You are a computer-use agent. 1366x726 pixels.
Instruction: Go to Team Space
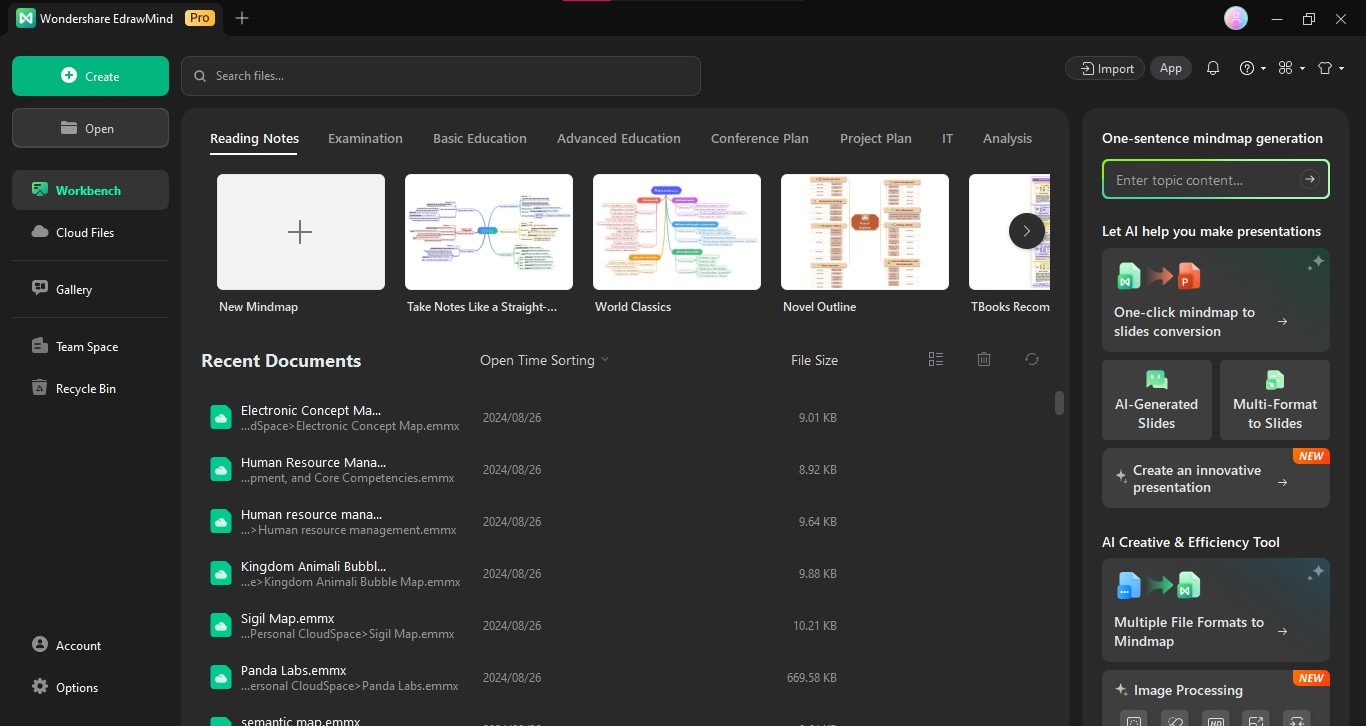(90, 346)
